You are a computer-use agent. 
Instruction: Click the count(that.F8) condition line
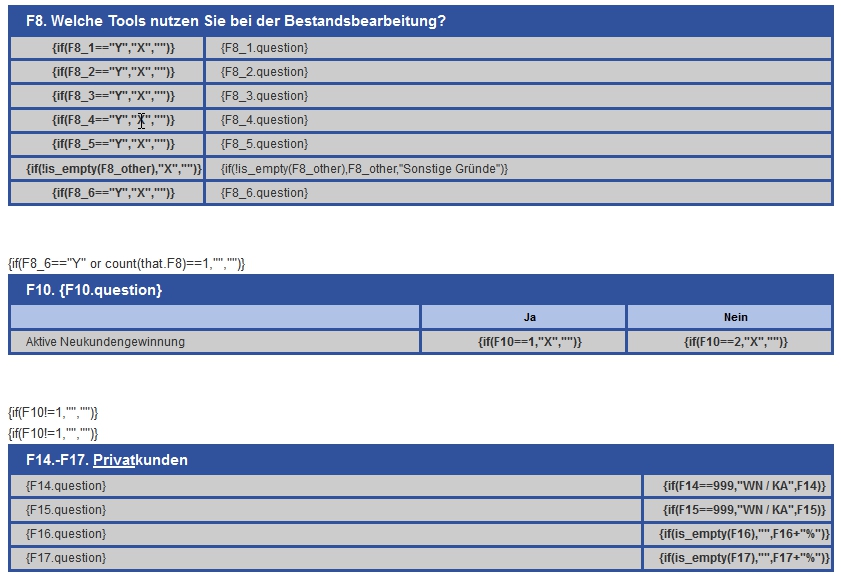(126, 264)
